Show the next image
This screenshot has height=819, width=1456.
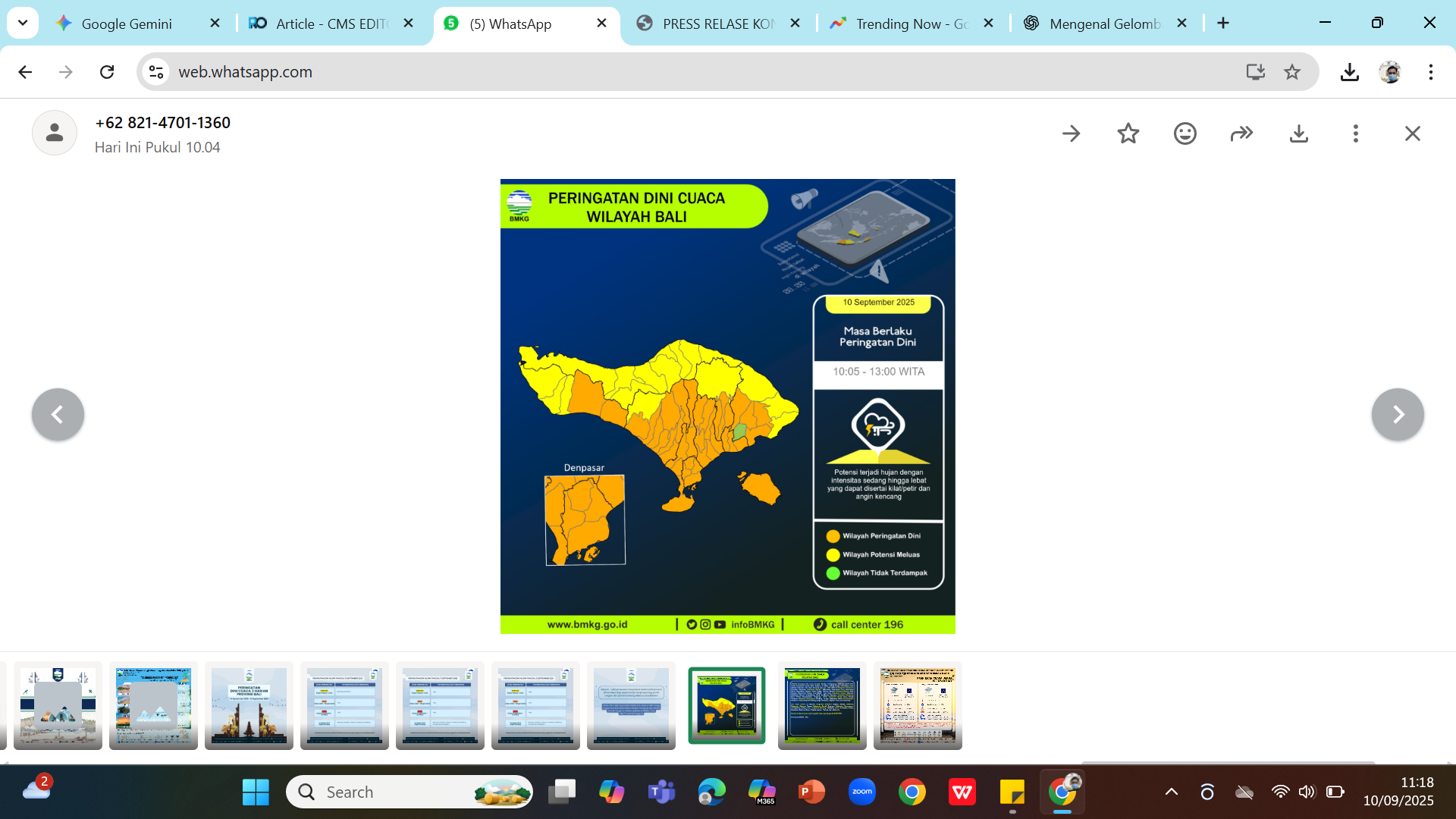pos(1398,415)
